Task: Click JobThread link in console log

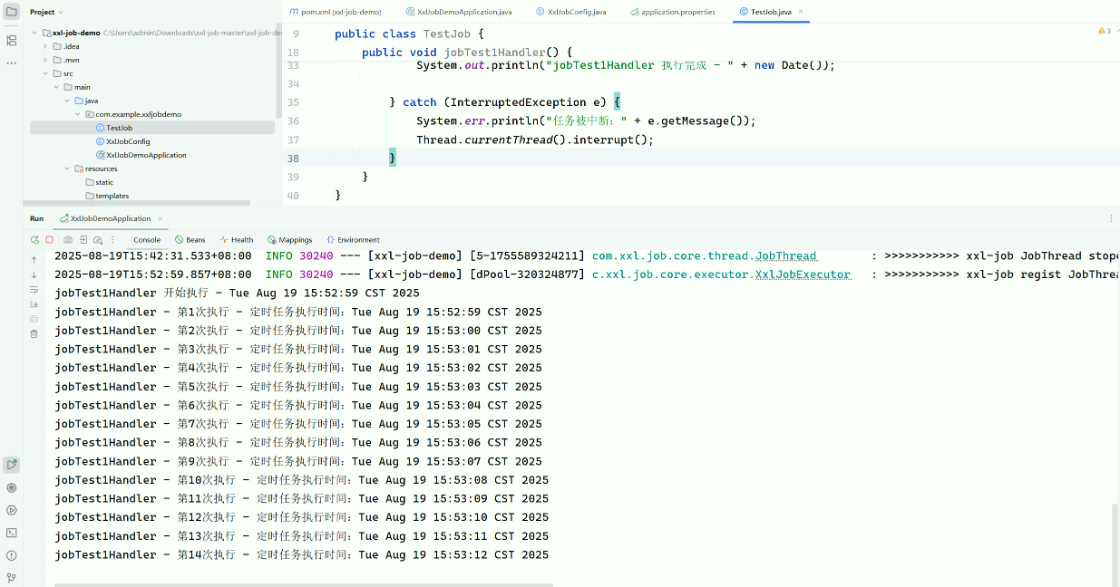Action: click(785, 256)
